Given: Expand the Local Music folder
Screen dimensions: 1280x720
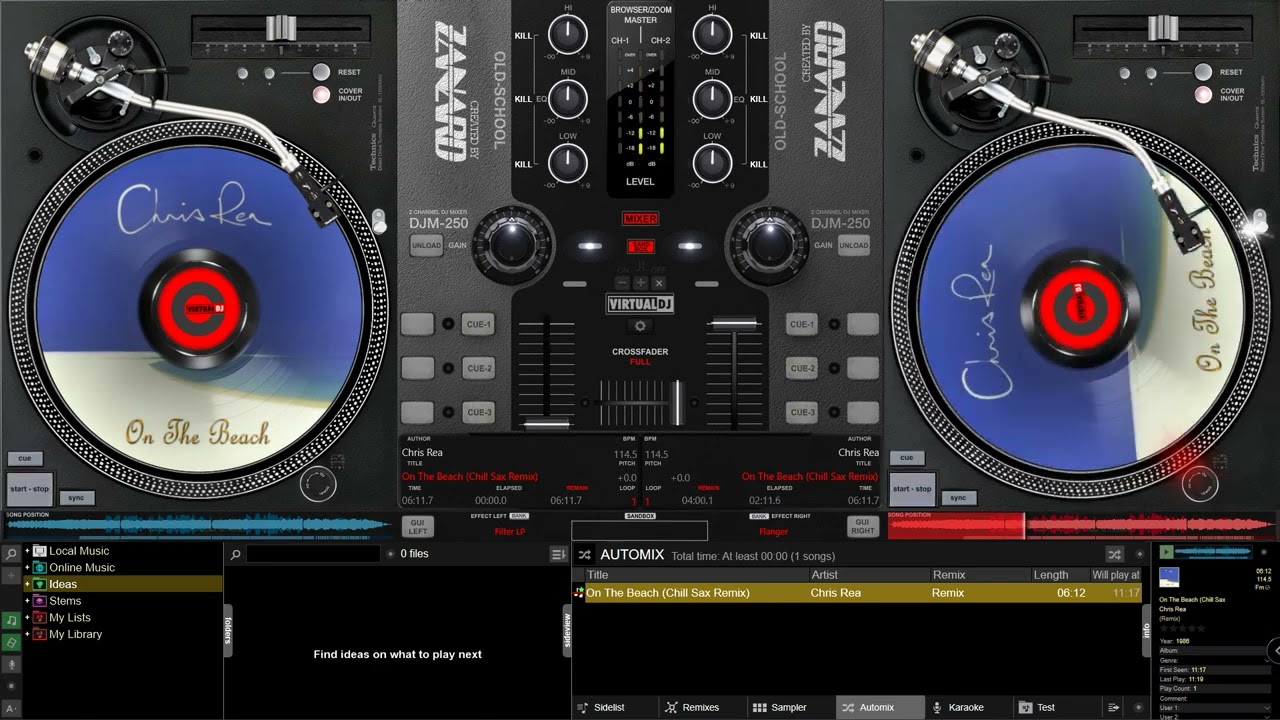Looking at the screenshot, I should [x=27, y=551].
